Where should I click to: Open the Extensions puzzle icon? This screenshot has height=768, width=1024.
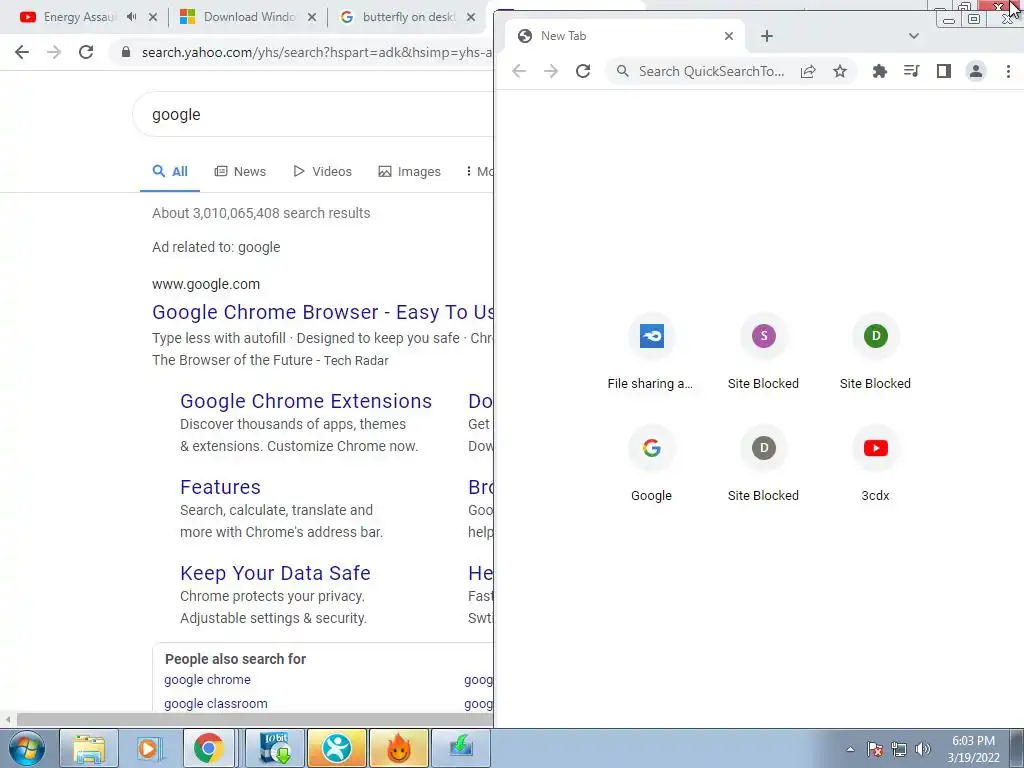pos(880,71)
